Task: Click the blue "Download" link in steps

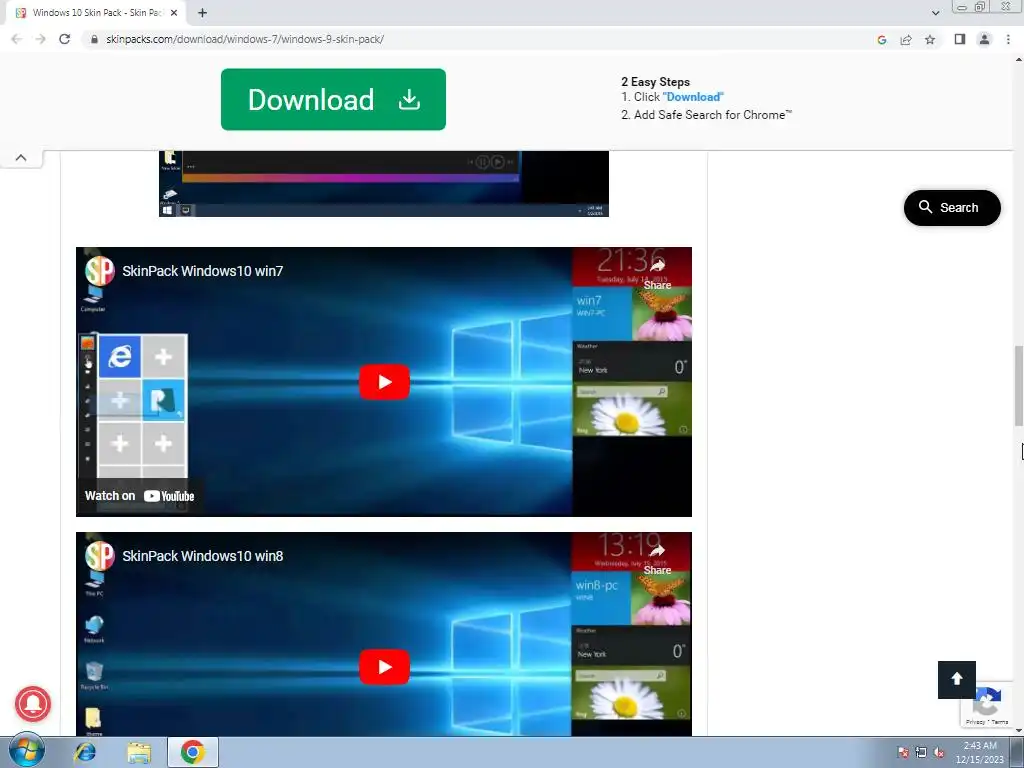Action: (693, 97)
